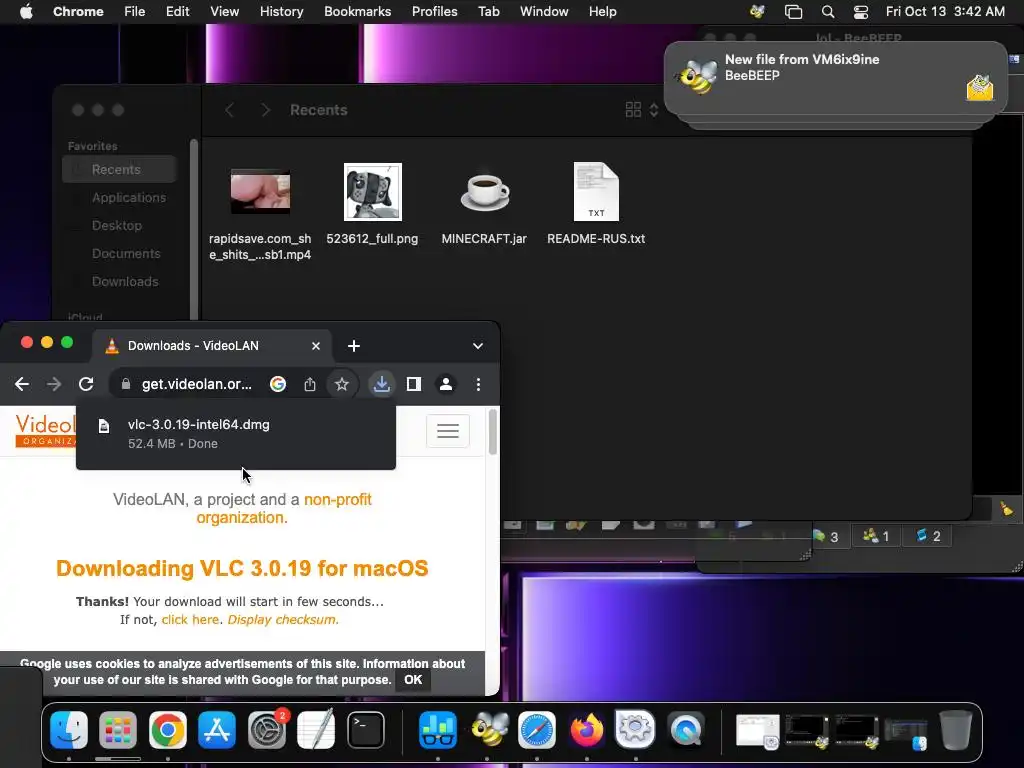Open App Store from the Dock
Screen dimensions: 1024x768
(x=217, y=729)
